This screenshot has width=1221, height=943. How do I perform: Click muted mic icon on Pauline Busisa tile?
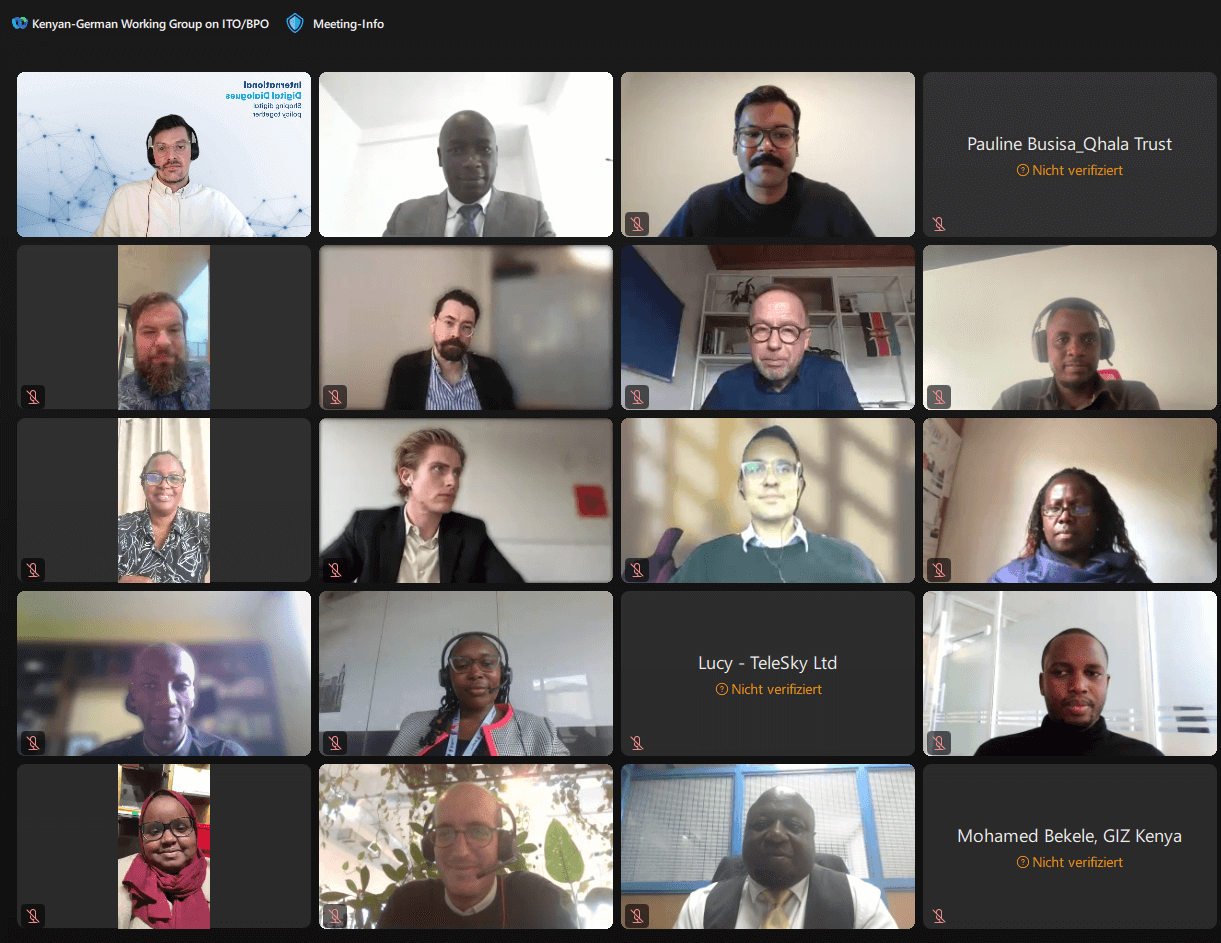[938, 223]
